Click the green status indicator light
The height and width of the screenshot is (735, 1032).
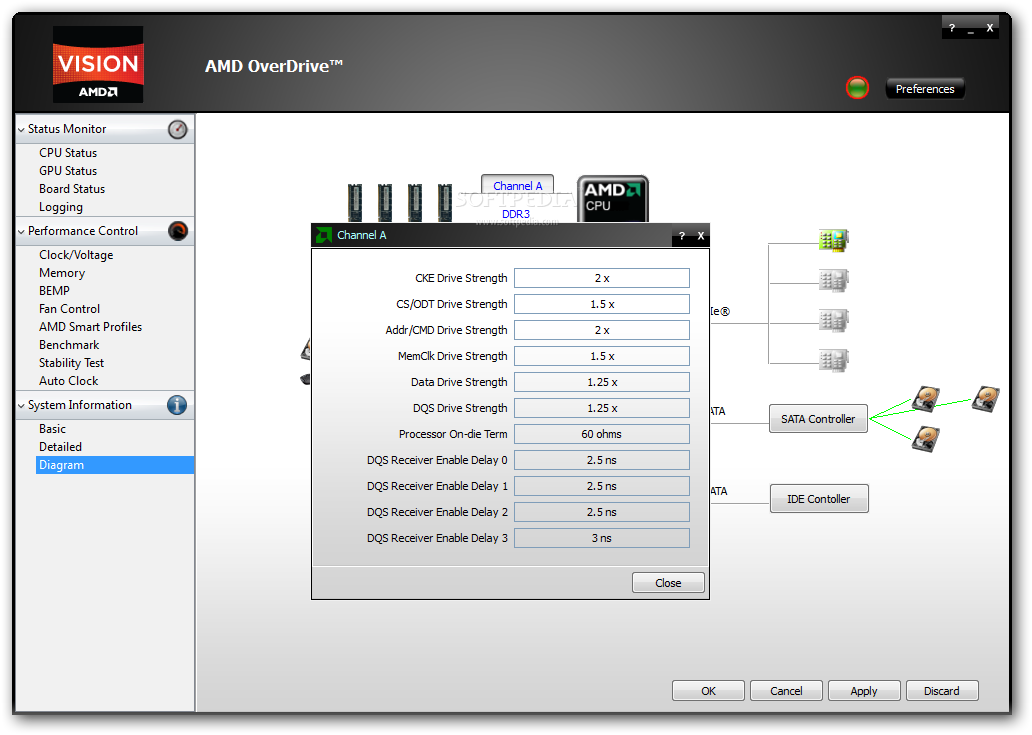click(x=857, y=88)
